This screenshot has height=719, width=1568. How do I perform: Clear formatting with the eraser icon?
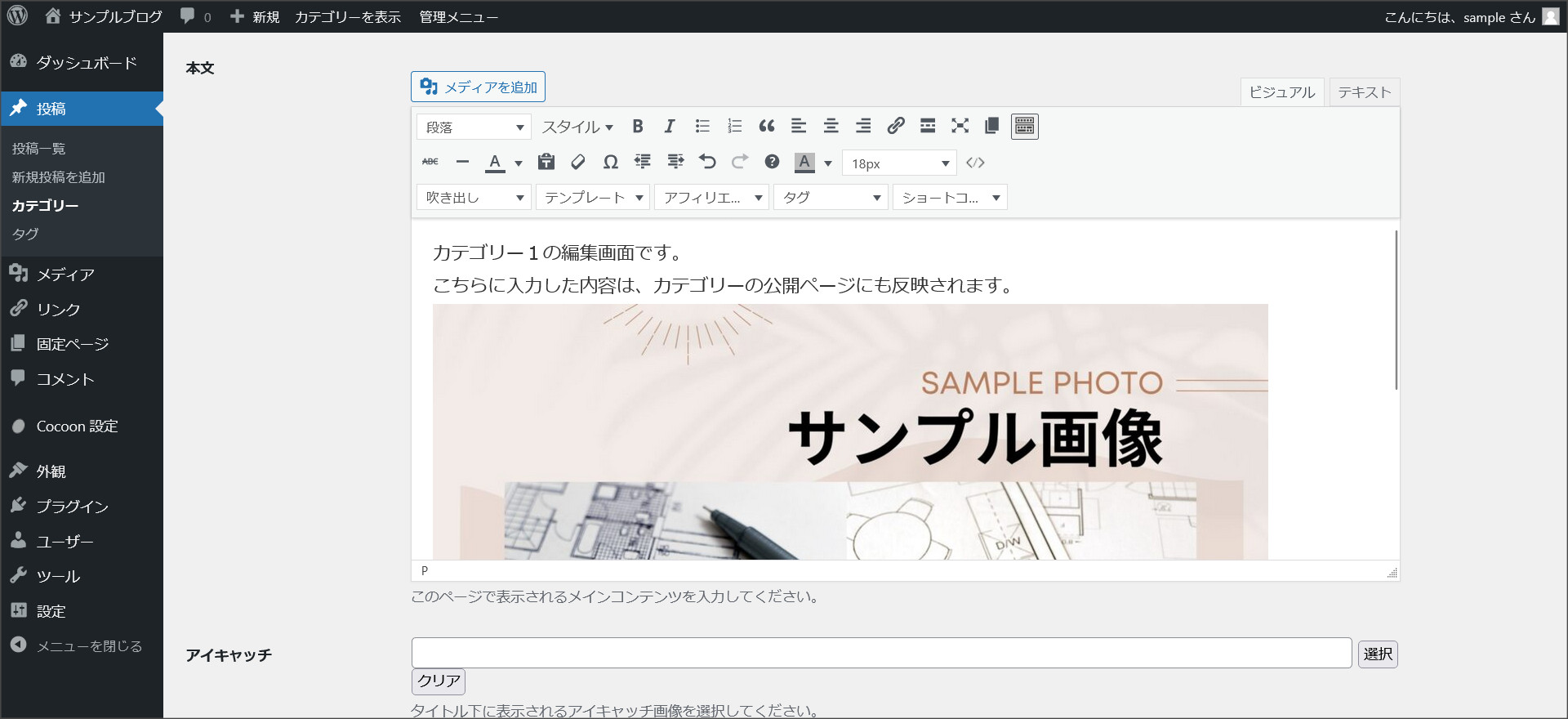pos(578,163)
